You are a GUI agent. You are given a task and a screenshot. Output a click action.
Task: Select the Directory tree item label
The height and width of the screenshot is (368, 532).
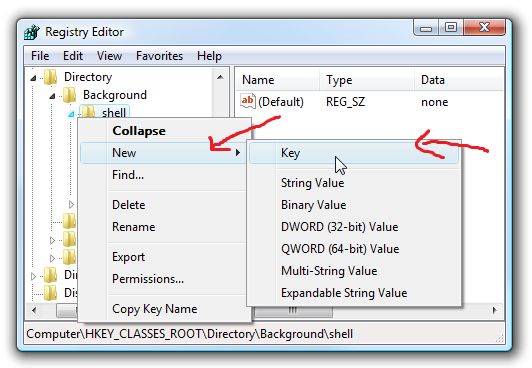(88, 77)
